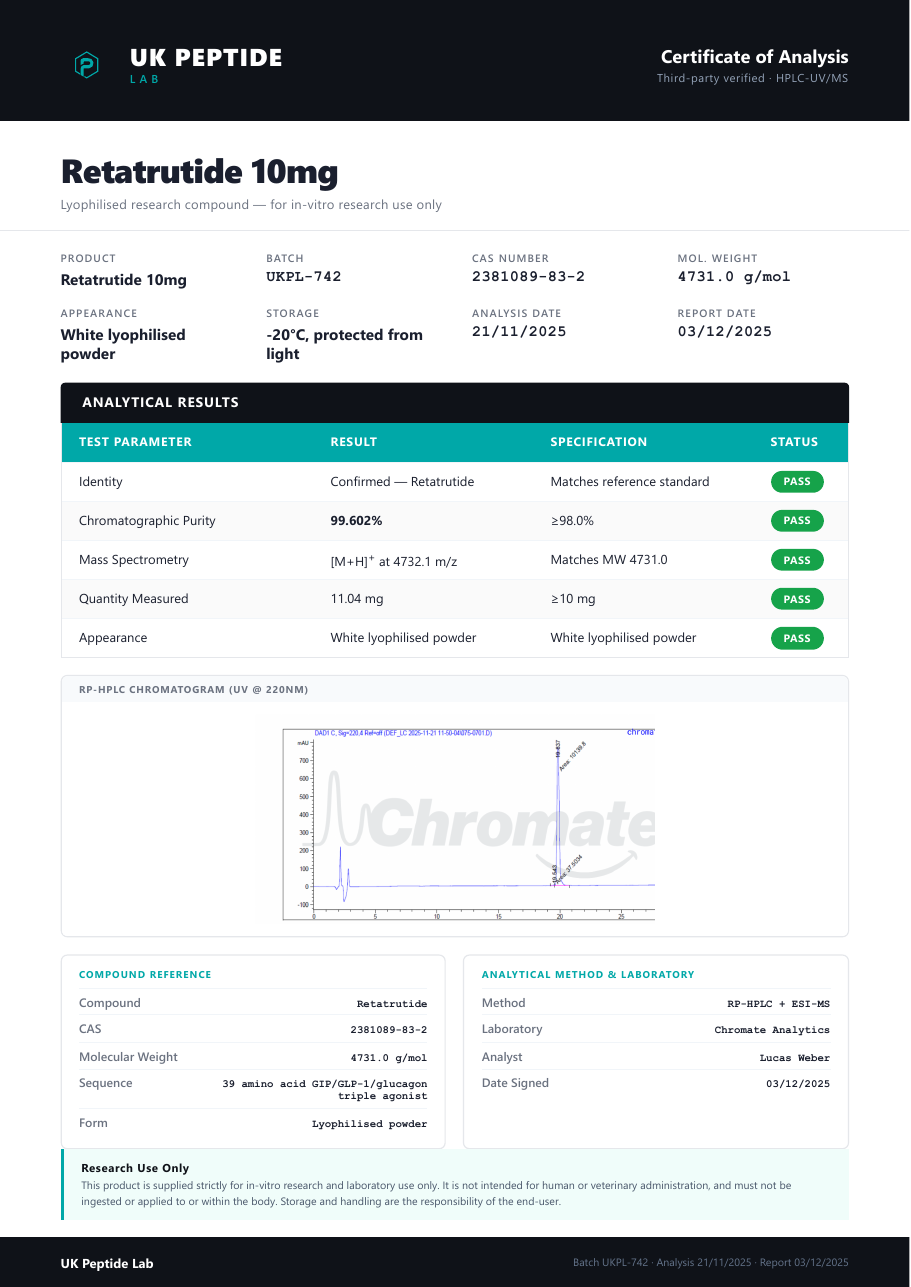Viewport: 911px width, 1287px height.
Task: Click the PASS badge for Quantity Measured
Action: (x=797, y=599)
